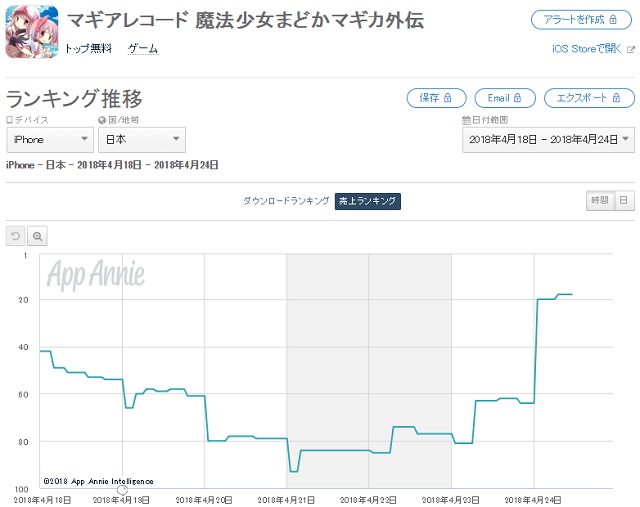The height and width of the screenshot is (507, 640).
Task: Toggle the 時間 hourly view
Action: coord(600,200)
